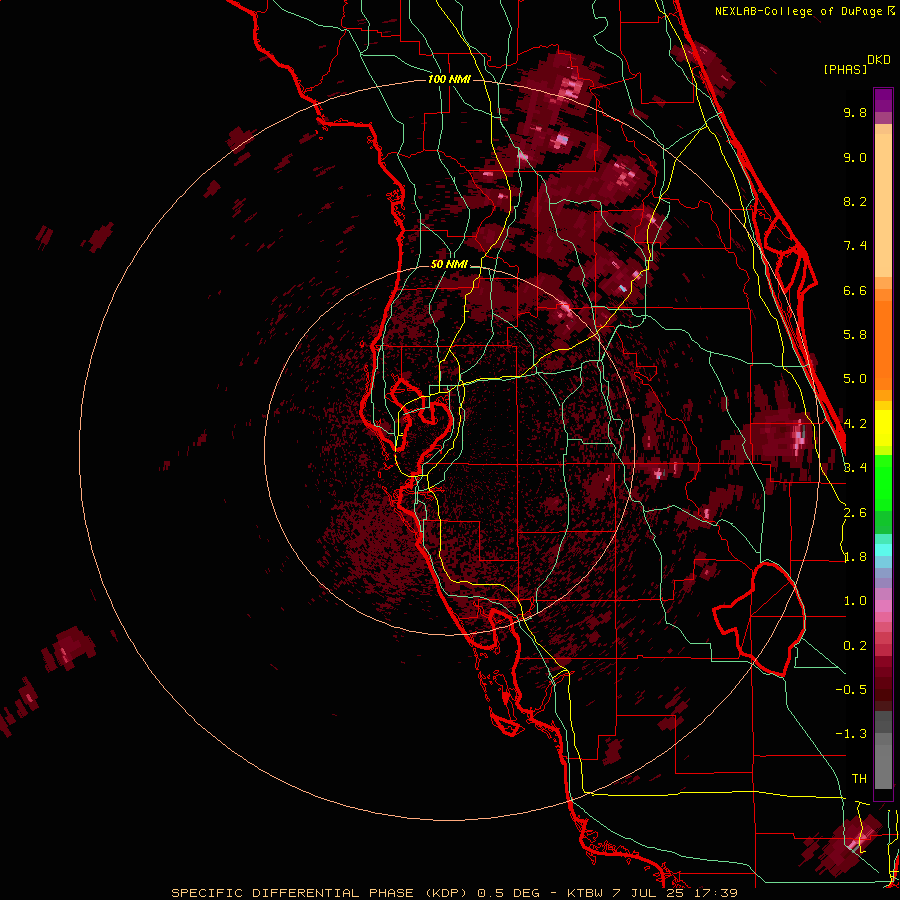
Task: Pick the bright yellow color bar segment
Action: pyautogui.click(x=883, y=428)
